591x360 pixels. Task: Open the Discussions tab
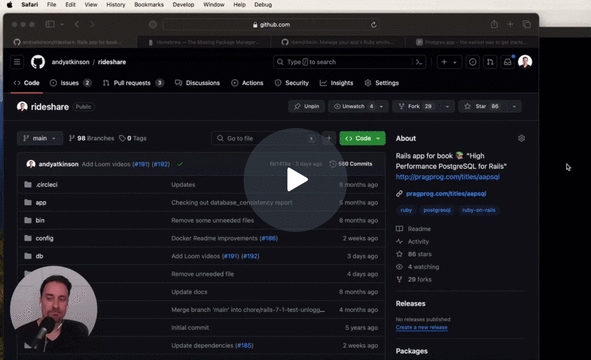[x=197, y=83]
